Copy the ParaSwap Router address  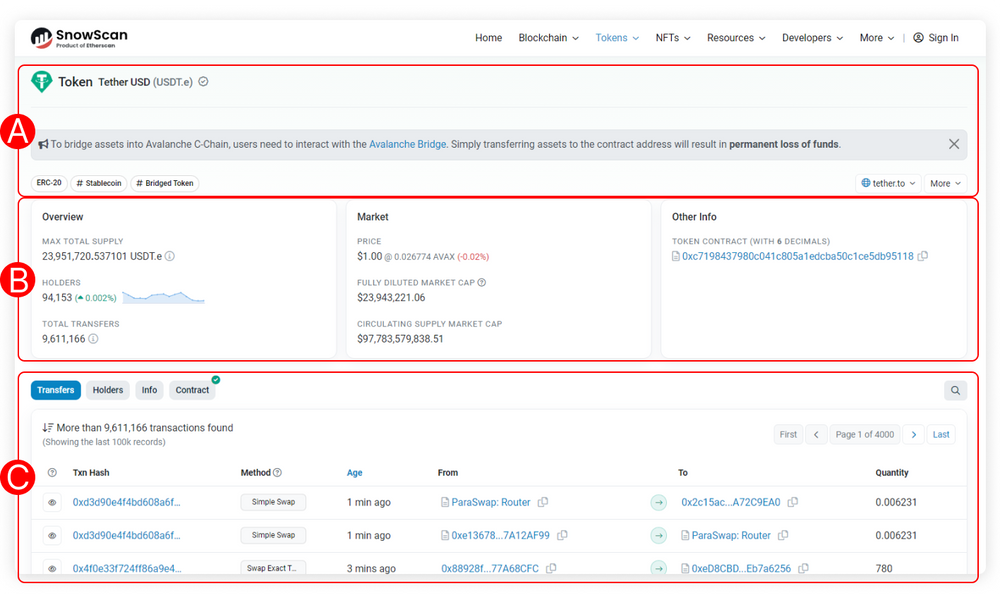(x=543, y=502)
